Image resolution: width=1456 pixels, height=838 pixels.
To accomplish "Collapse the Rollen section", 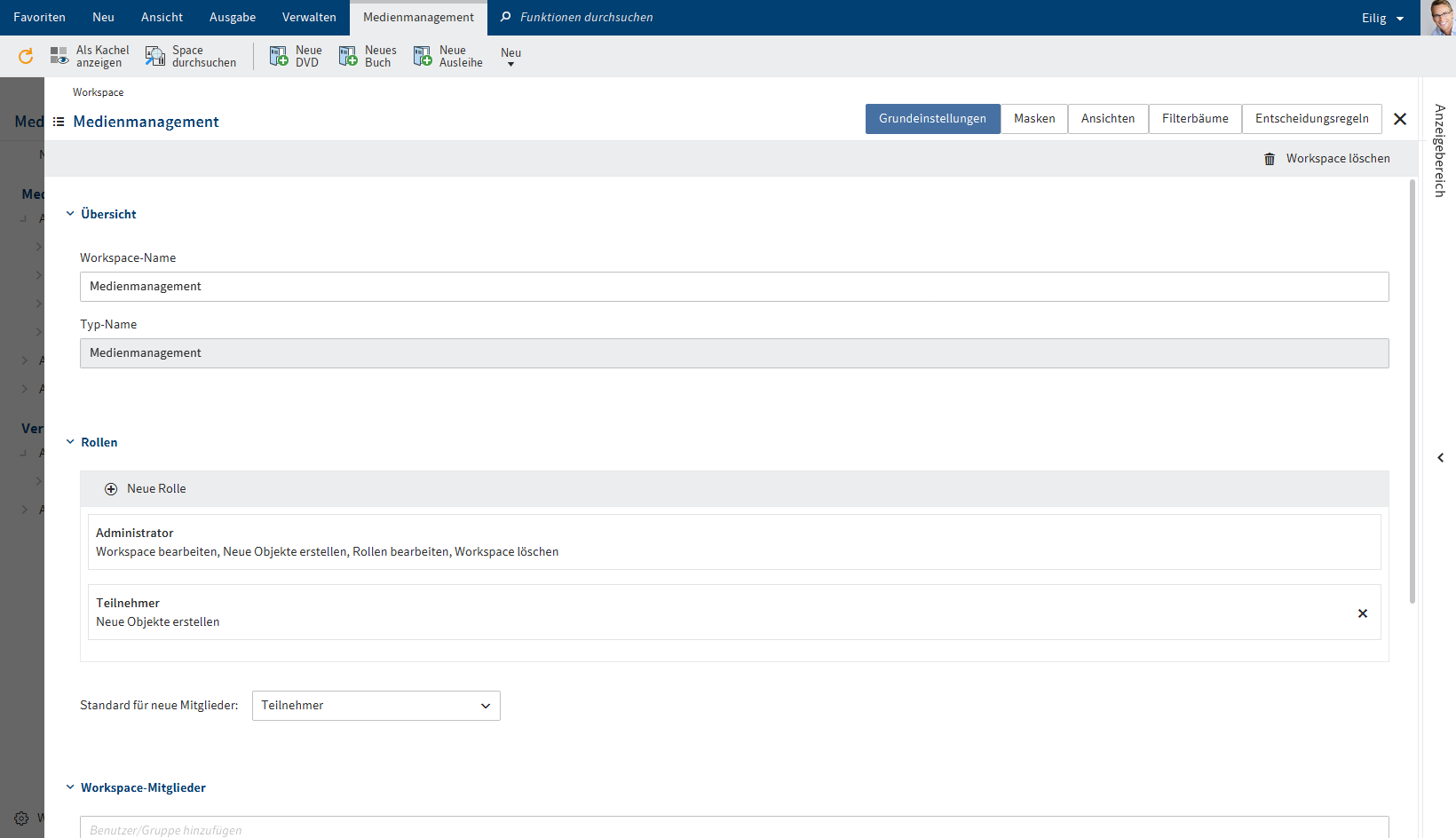I will pyautogui.click(x=70, y=442).
